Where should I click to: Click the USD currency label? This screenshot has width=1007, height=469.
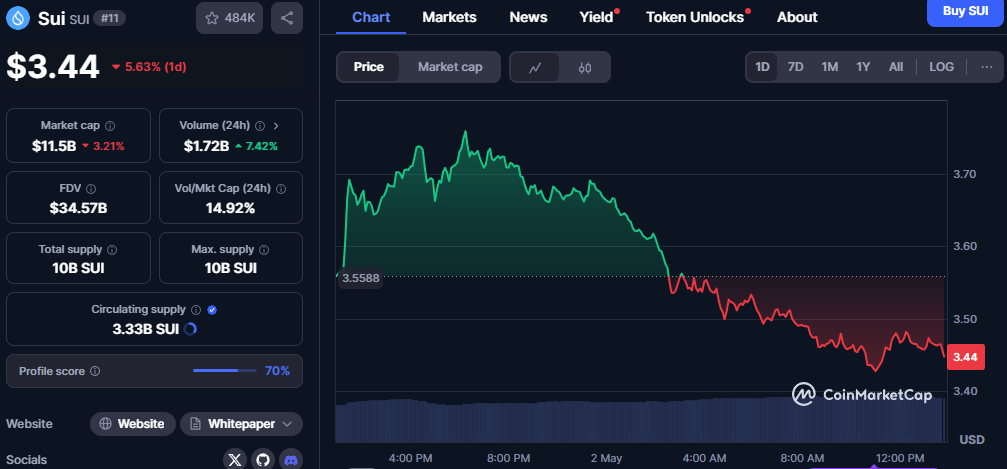point(972,439)
